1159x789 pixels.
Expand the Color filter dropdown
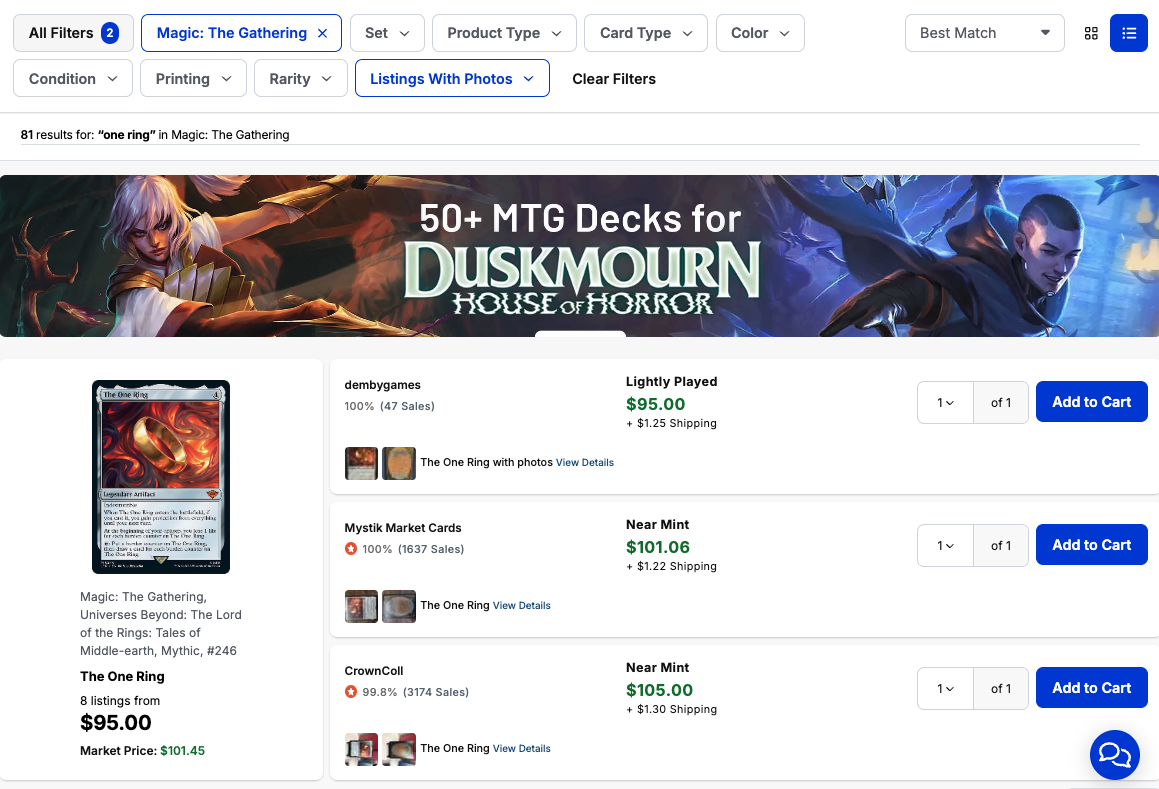click(760, 33)
